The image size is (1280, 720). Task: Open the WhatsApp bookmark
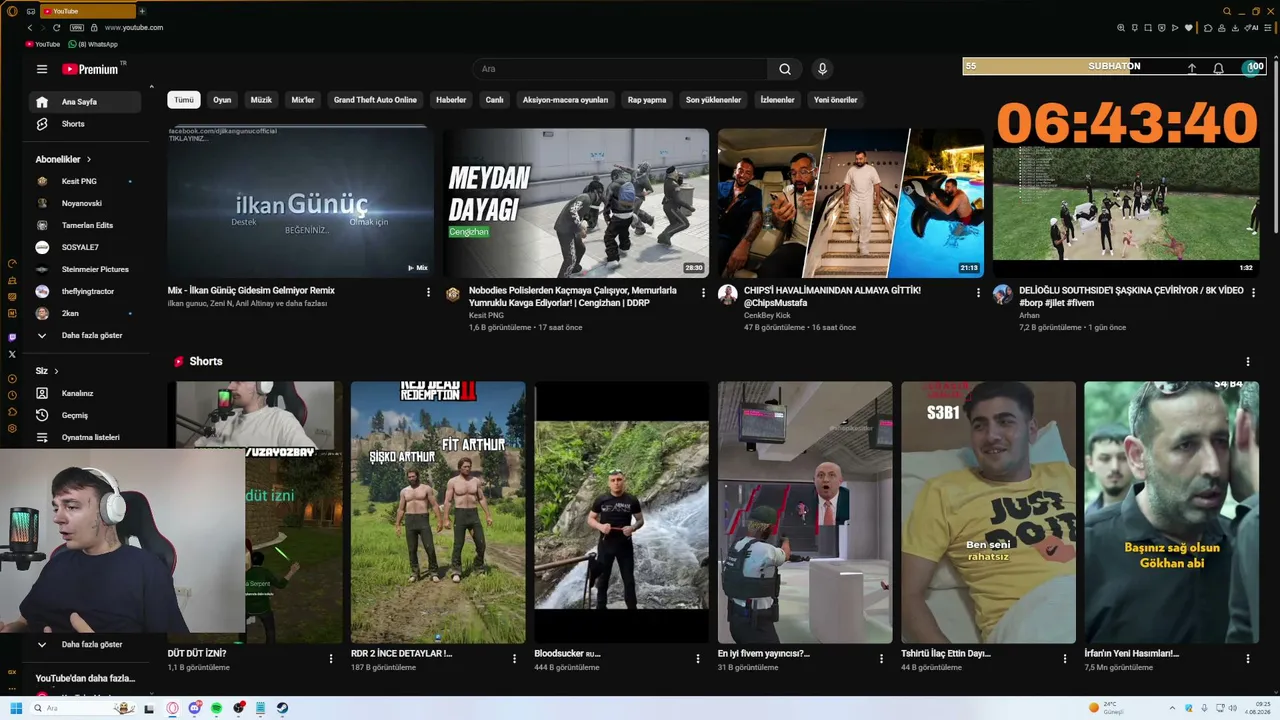click(x=93, y=44)
